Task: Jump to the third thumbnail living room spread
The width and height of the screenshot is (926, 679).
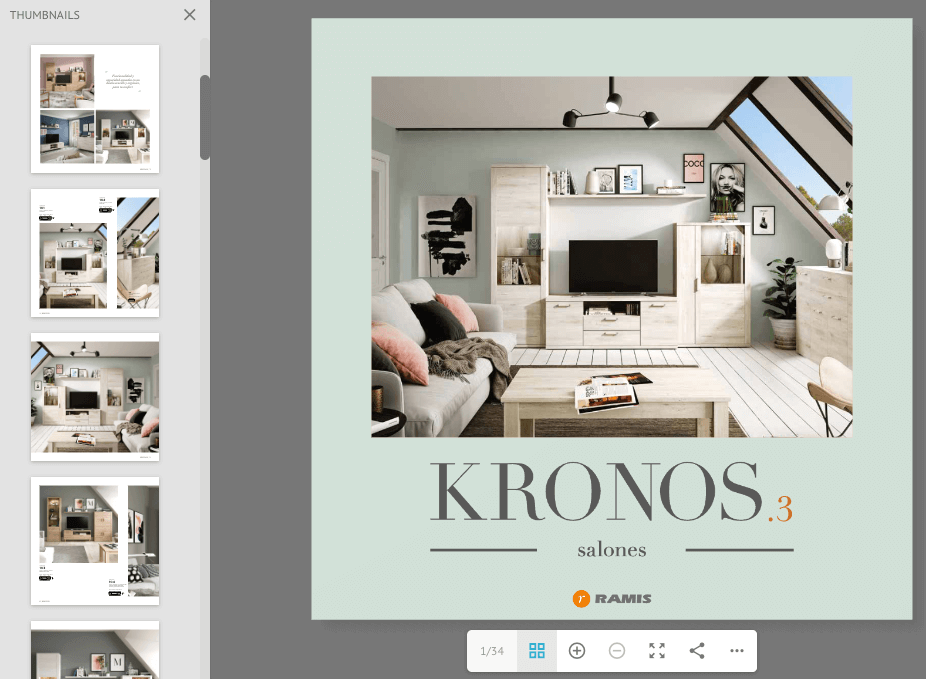Action: 95,397
